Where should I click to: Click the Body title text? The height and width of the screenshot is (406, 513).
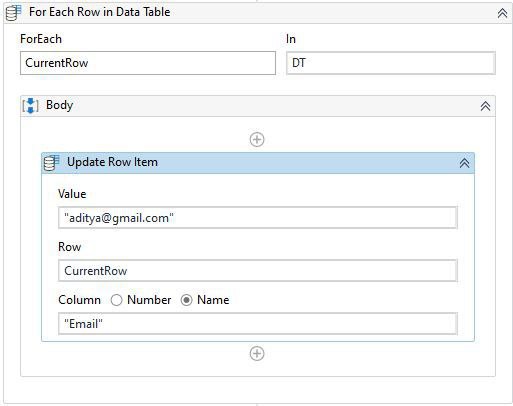pyautogui.click(x=59, y=105)
